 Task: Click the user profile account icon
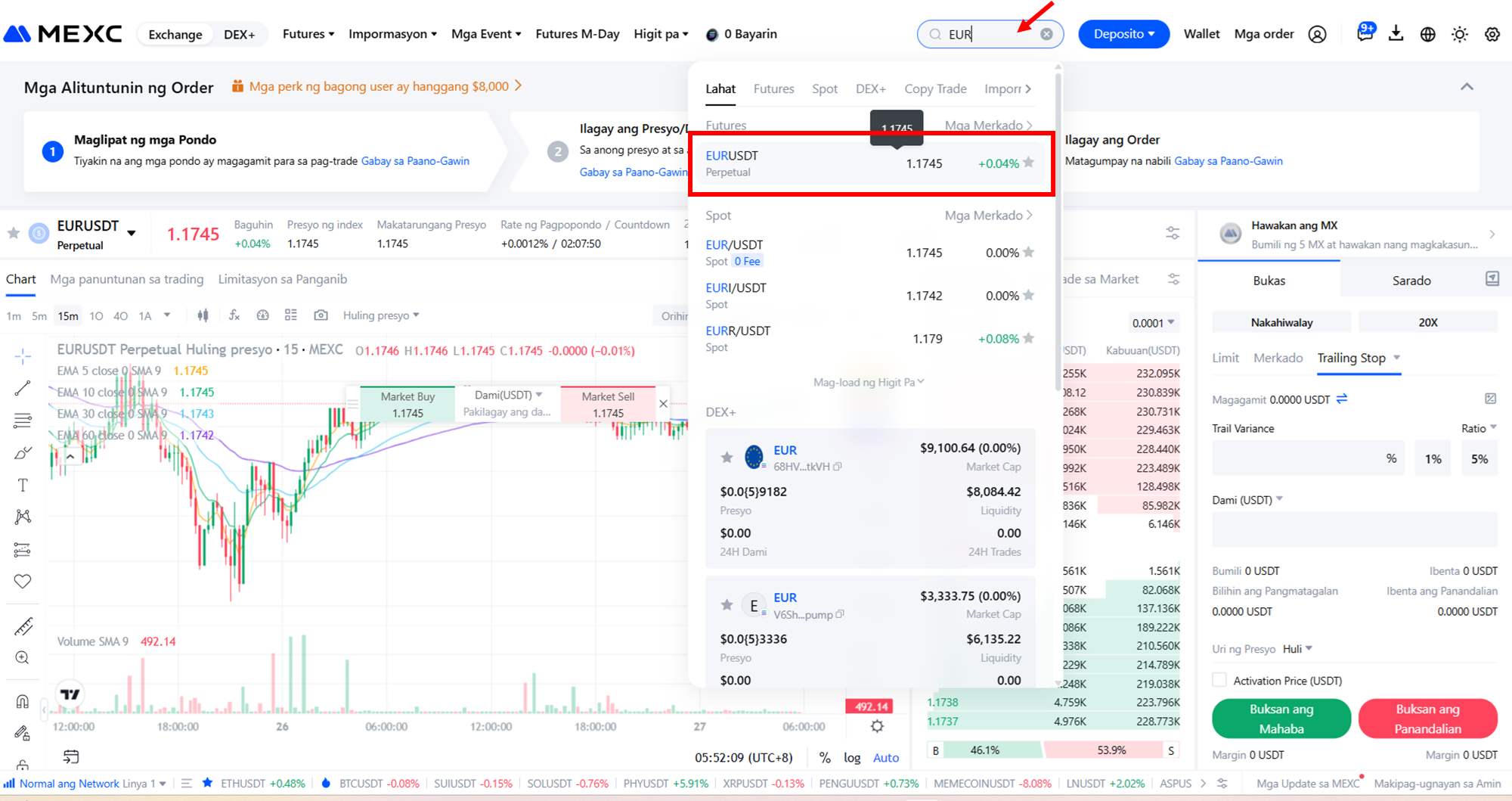(1317, 34)
